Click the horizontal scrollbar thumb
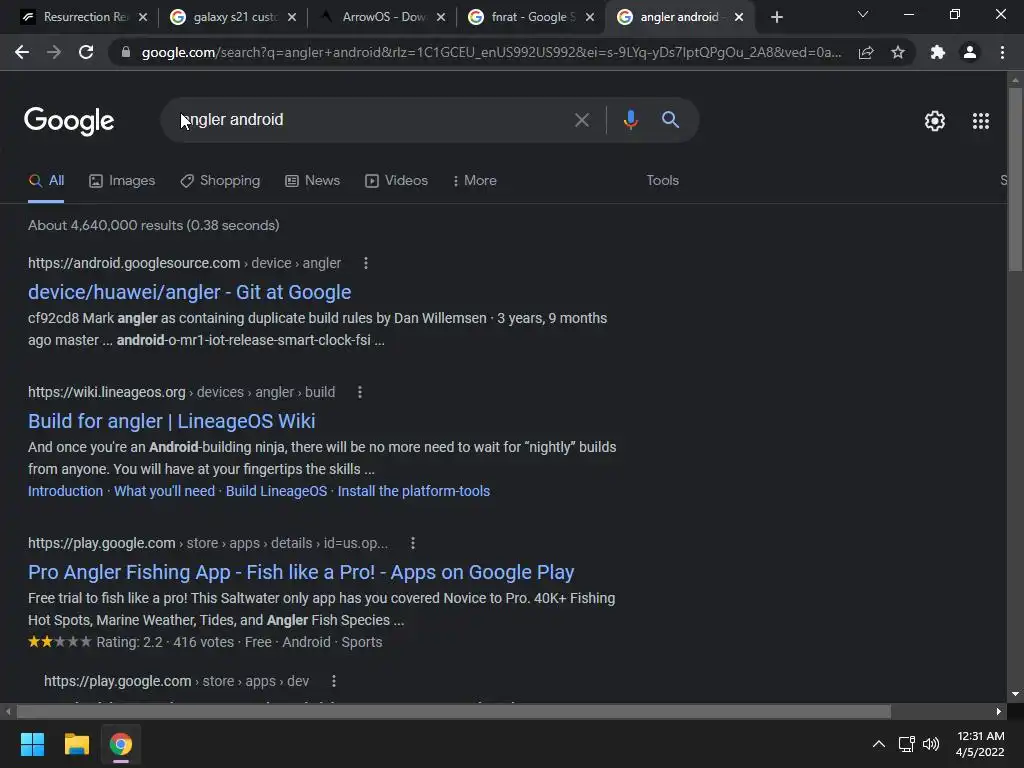 pos(454,711)
